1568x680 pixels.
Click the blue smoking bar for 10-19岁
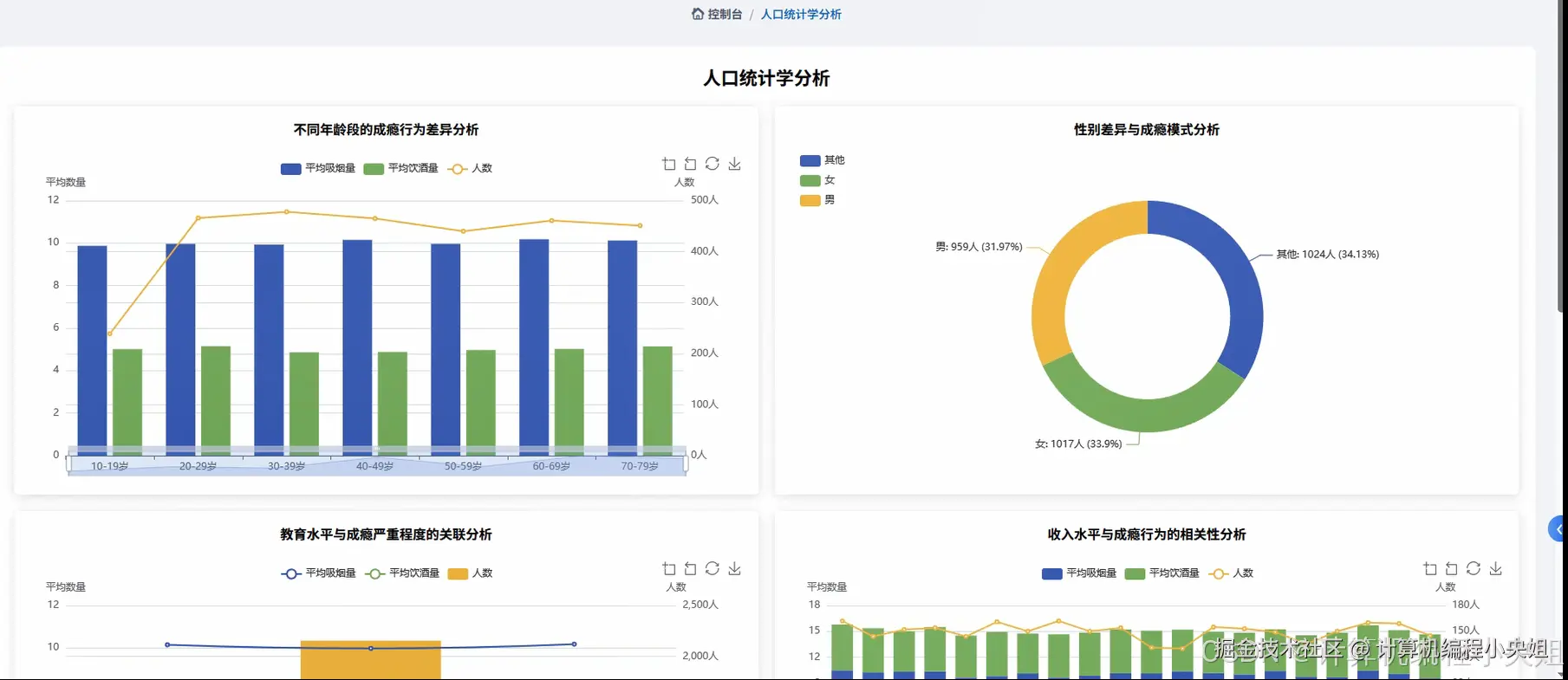92,350
